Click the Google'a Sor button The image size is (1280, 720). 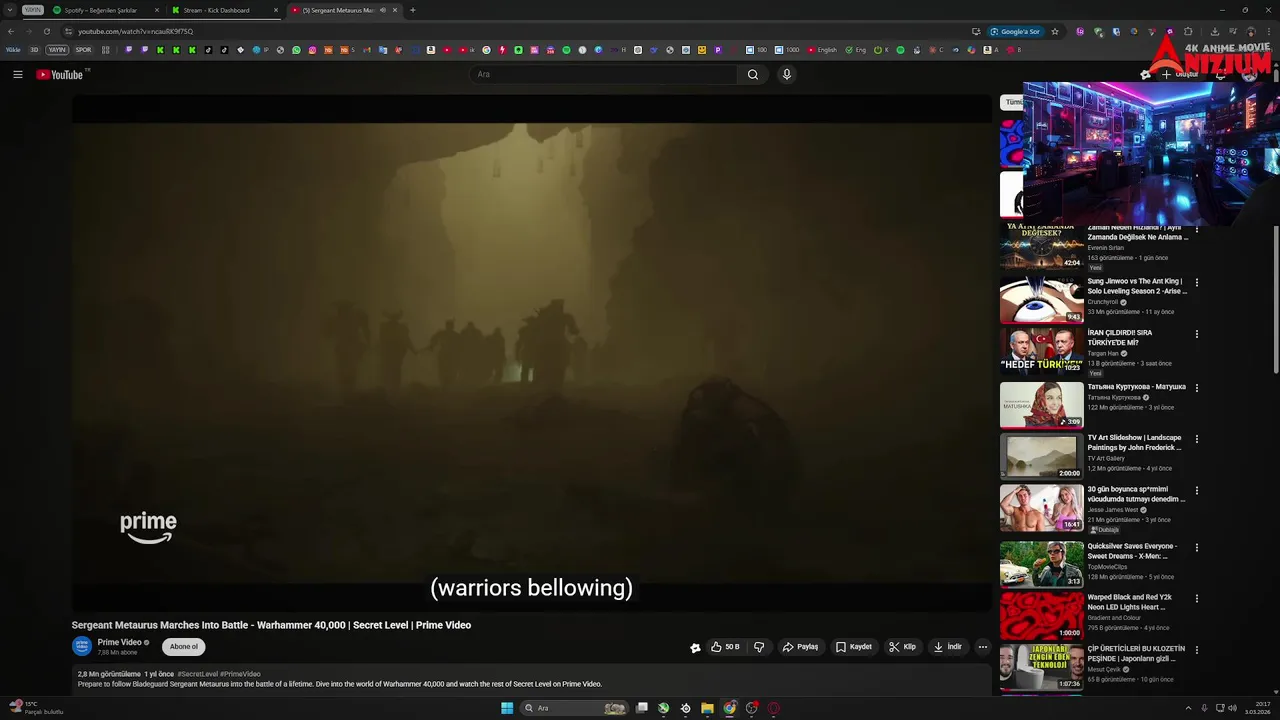[x=1015, y=31]
